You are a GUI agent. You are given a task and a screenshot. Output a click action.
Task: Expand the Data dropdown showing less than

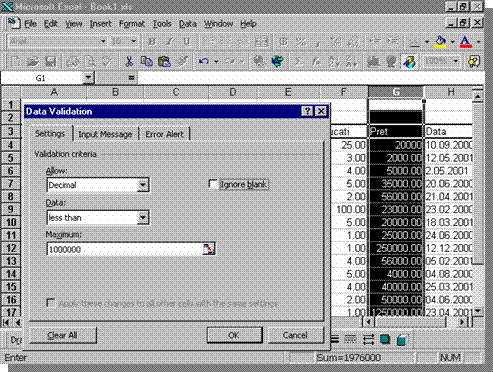point(143,217)
